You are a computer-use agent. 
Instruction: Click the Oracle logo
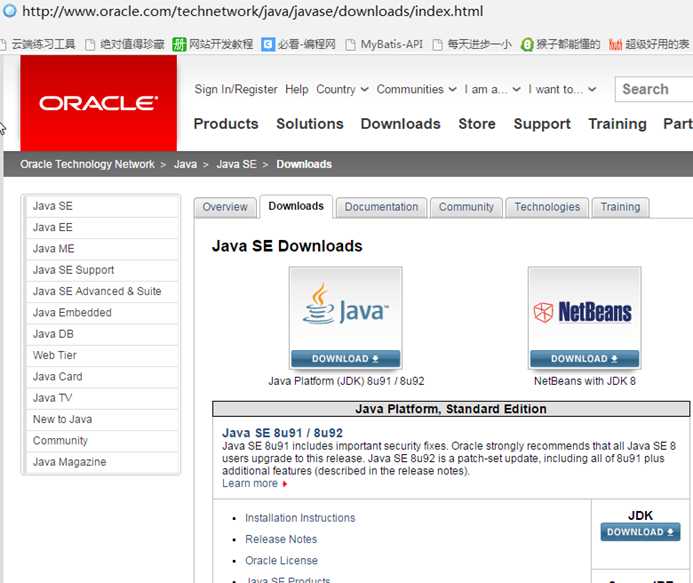(x=98, y=103)
